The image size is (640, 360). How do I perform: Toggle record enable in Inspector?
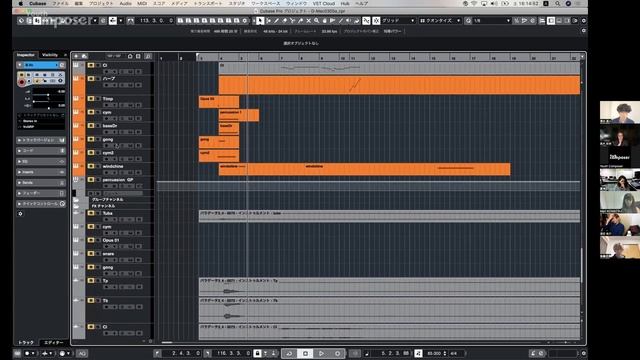tap(22, 82)
